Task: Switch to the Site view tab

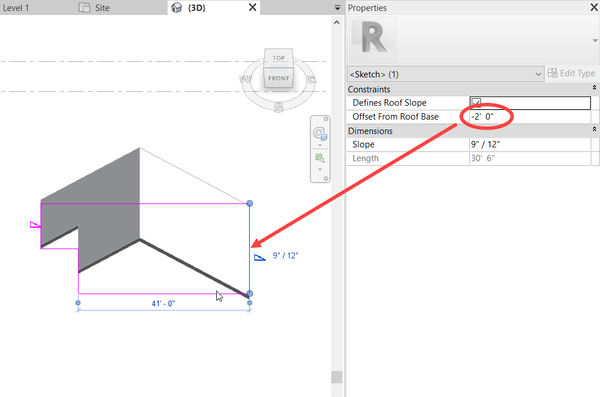Action: (102, 8)
